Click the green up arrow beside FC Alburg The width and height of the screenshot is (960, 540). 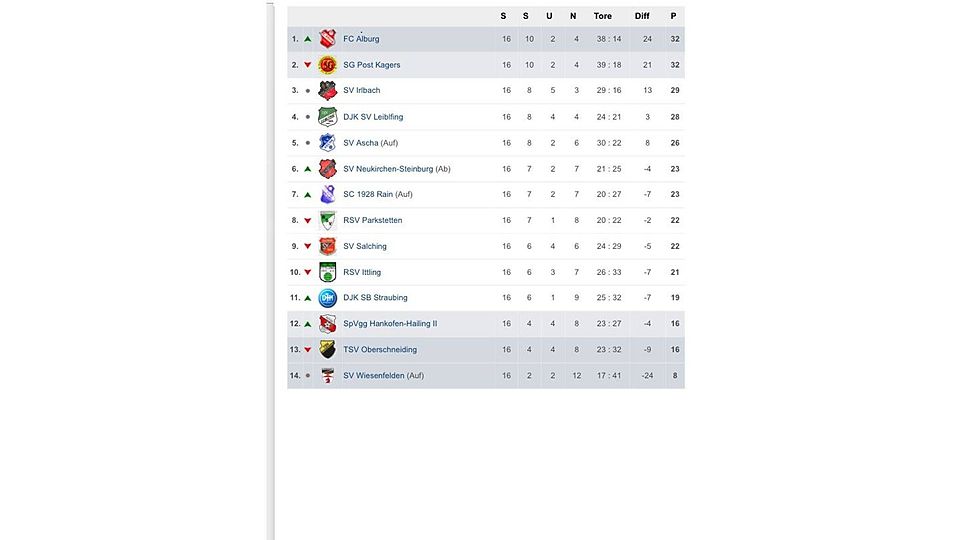(x=308, y=39)
